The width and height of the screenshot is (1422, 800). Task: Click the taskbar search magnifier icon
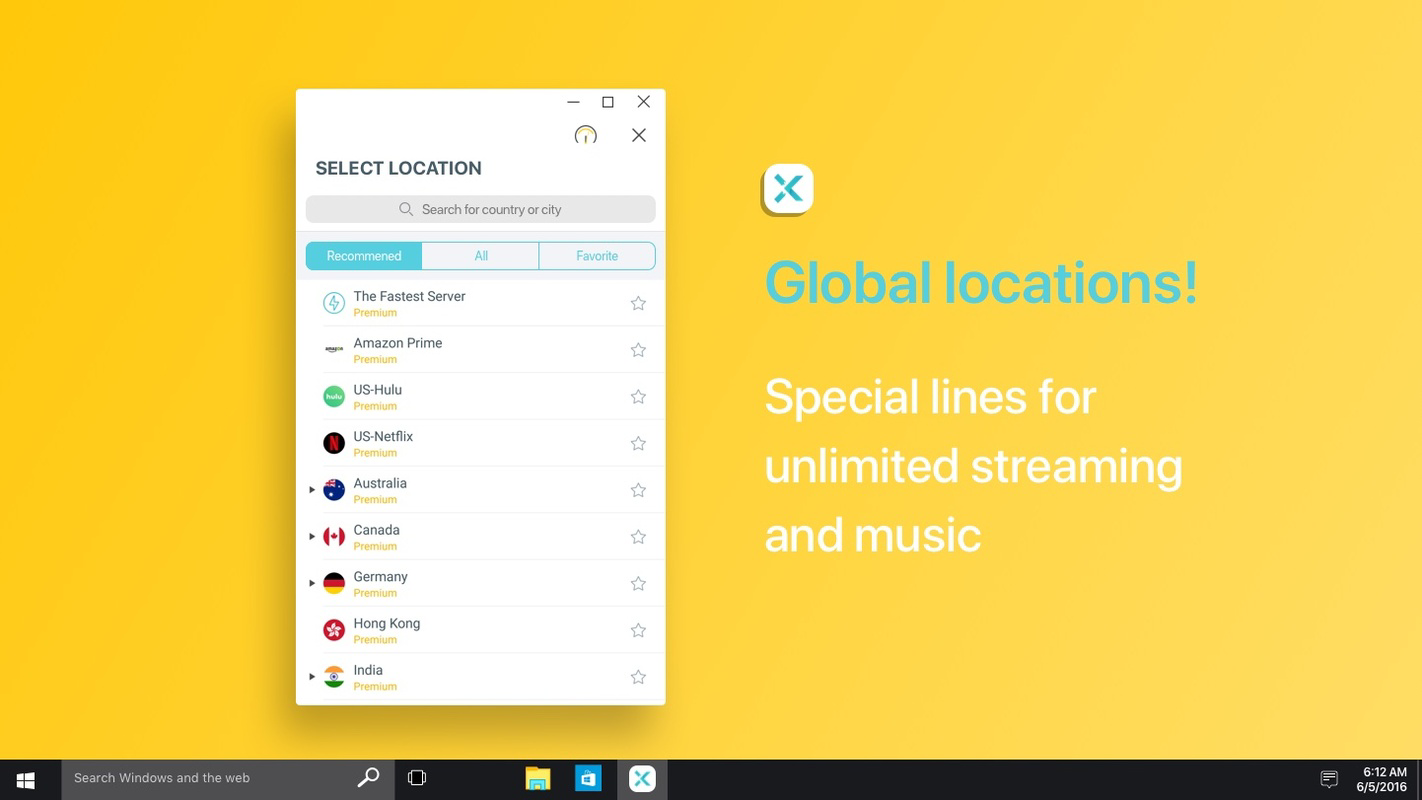368,777
